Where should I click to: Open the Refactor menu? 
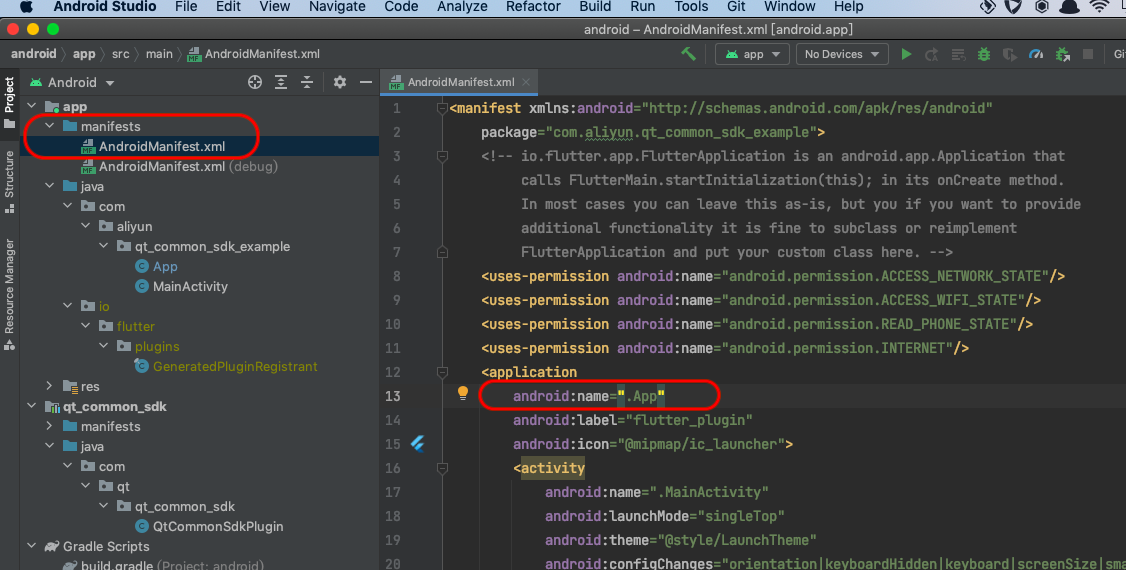(x=533, y=6)
